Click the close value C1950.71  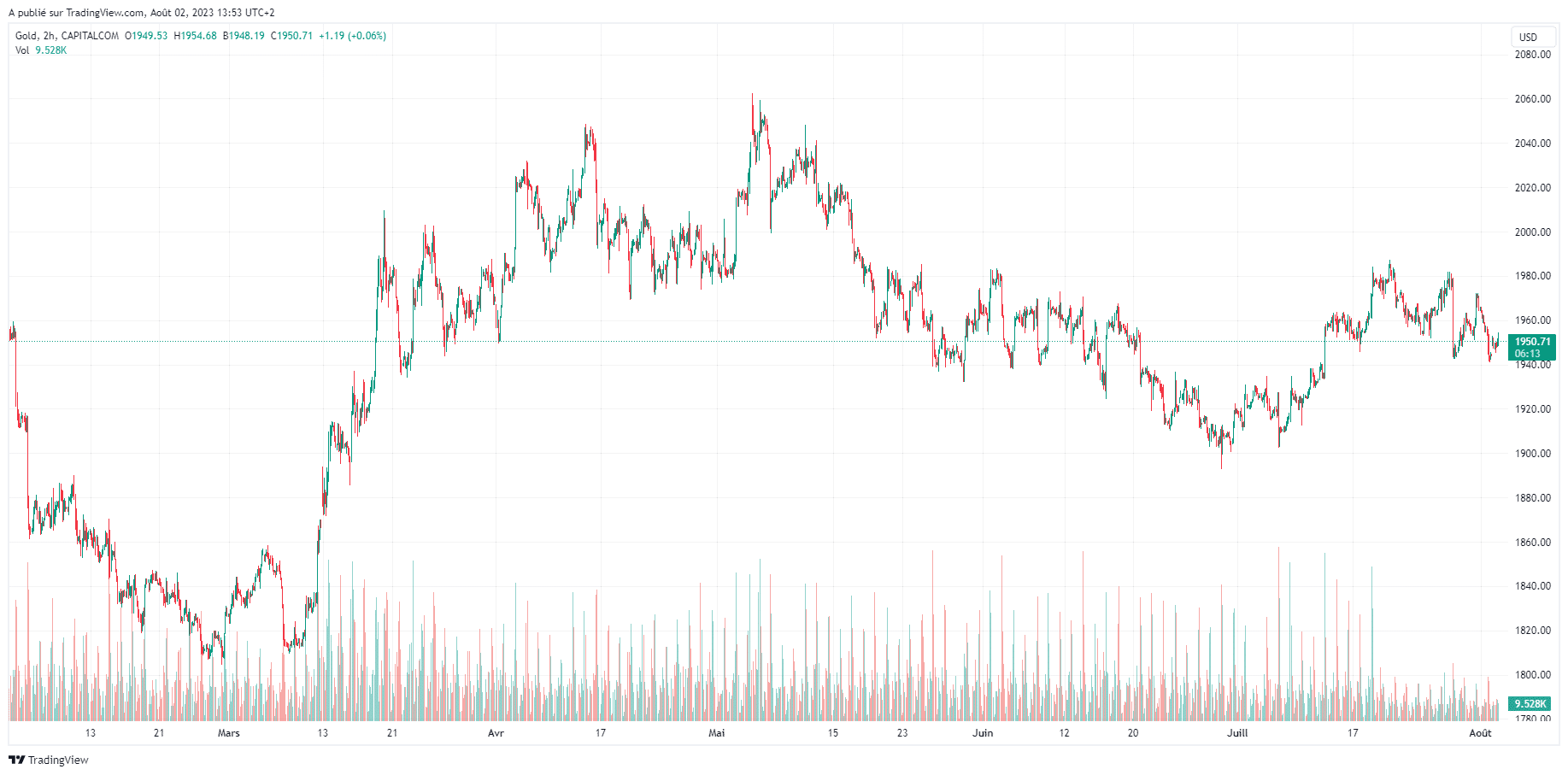[292, 36]
